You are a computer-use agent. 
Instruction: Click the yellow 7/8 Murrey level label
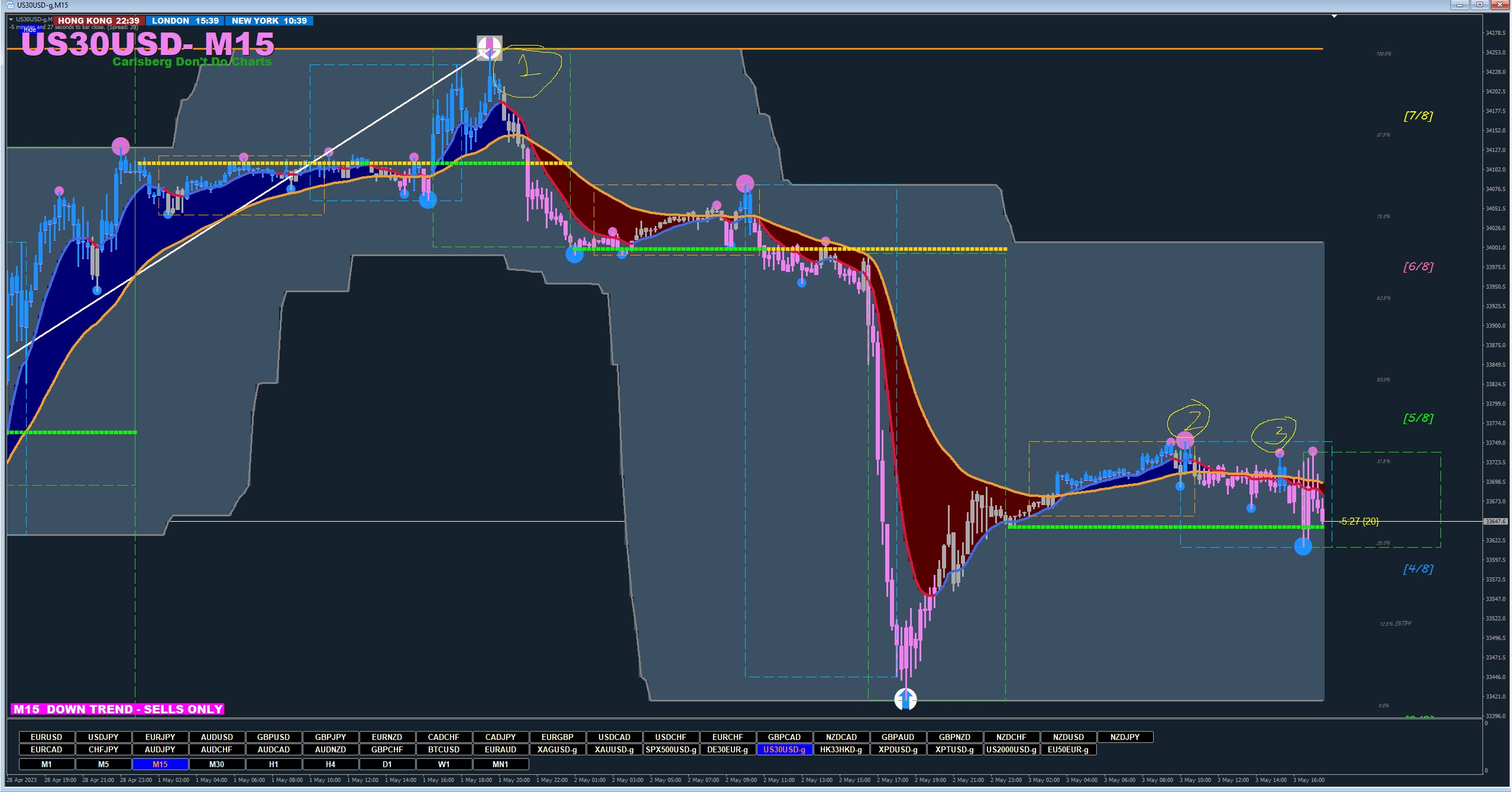pos(1418,116)
